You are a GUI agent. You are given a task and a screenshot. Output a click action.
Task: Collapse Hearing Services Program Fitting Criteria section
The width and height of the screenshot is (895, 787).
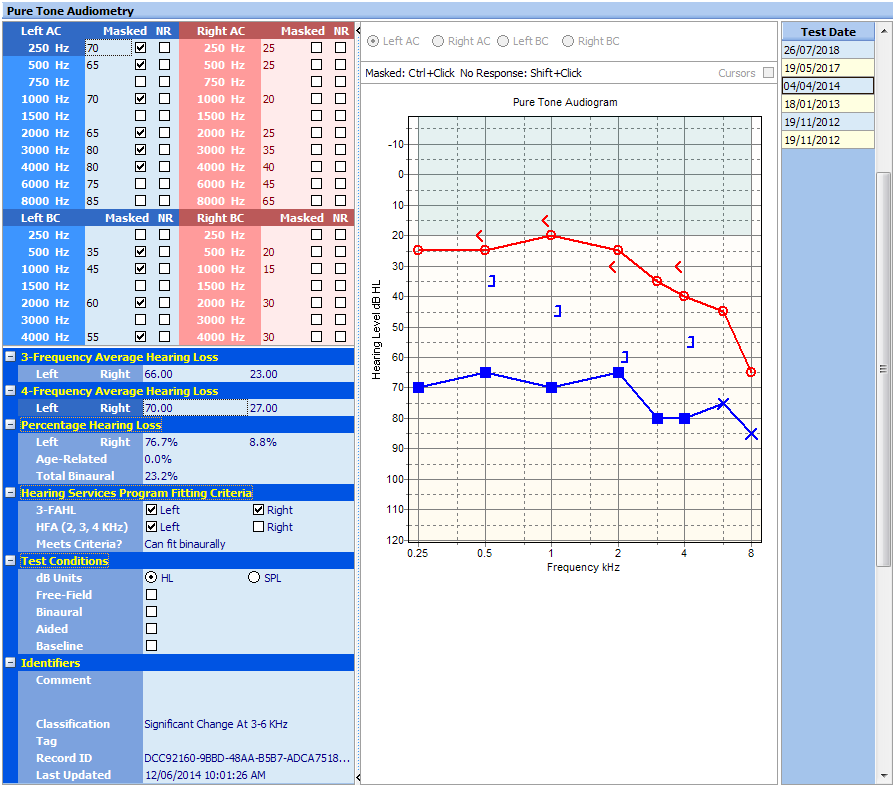10,493
